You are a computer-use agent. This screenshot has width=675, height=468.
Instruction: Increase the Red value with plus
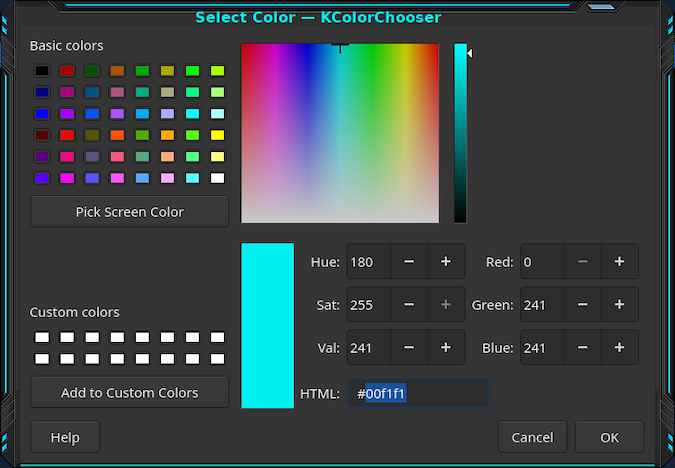[619, 262]
